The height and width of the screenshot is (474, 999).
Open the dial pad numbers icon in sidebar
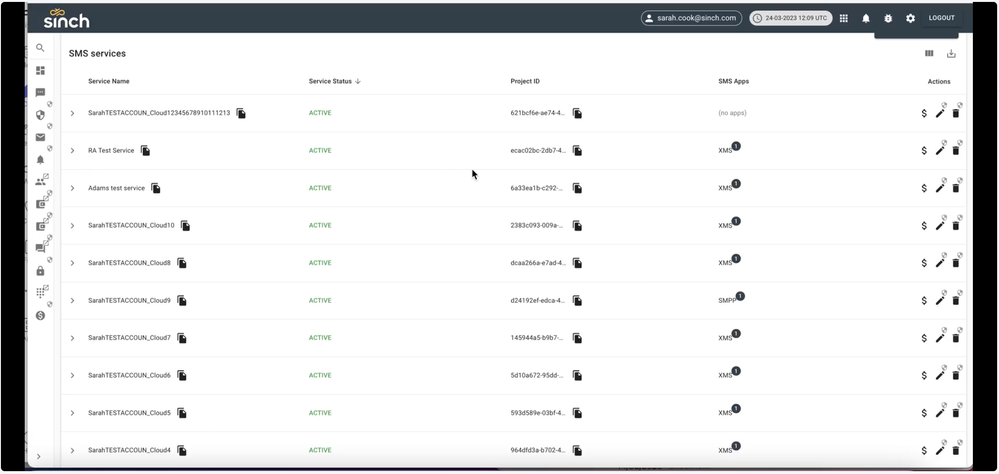[40, 293]
